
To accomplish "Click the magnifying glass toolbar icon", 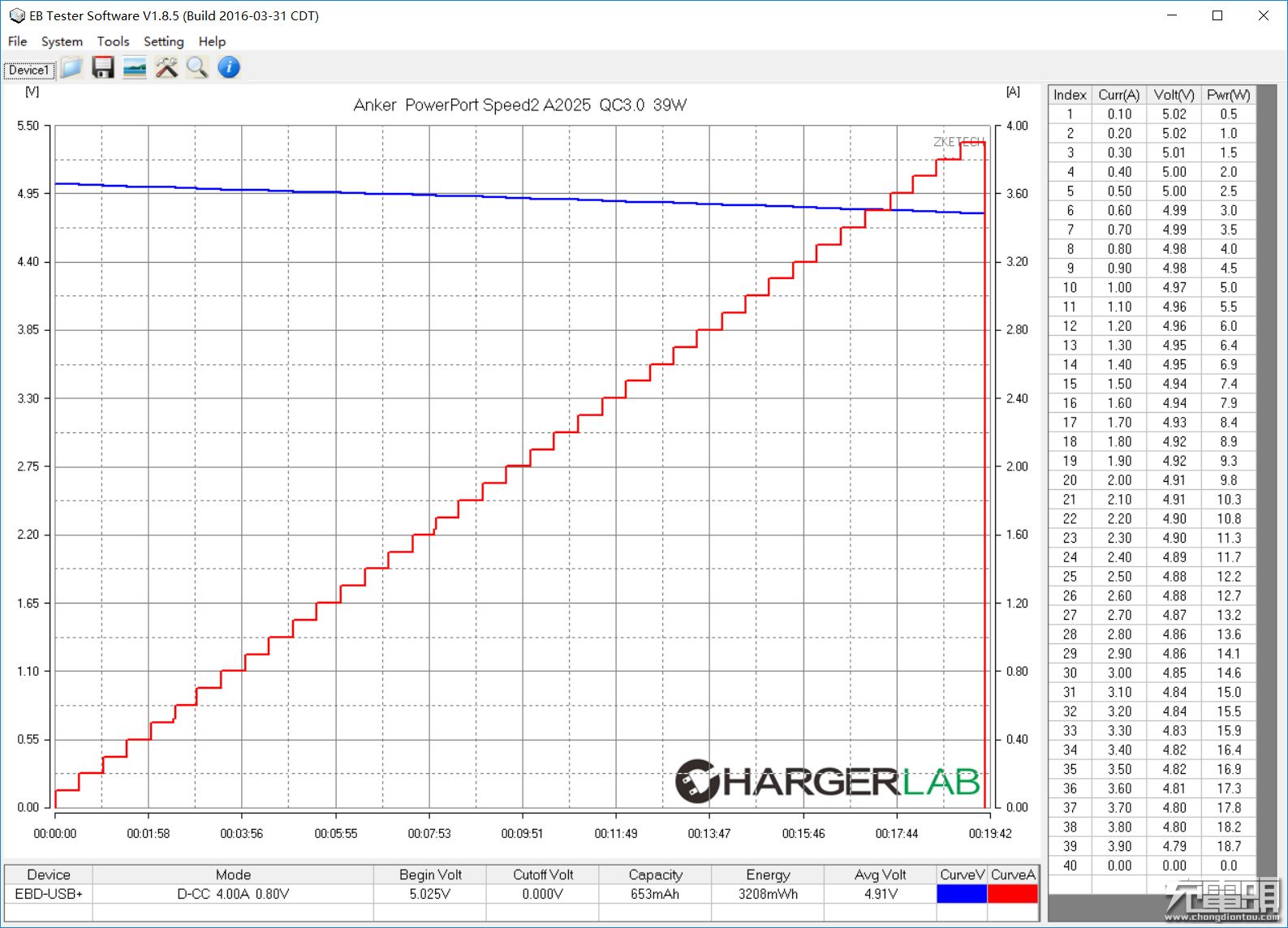I will [197, 67].
